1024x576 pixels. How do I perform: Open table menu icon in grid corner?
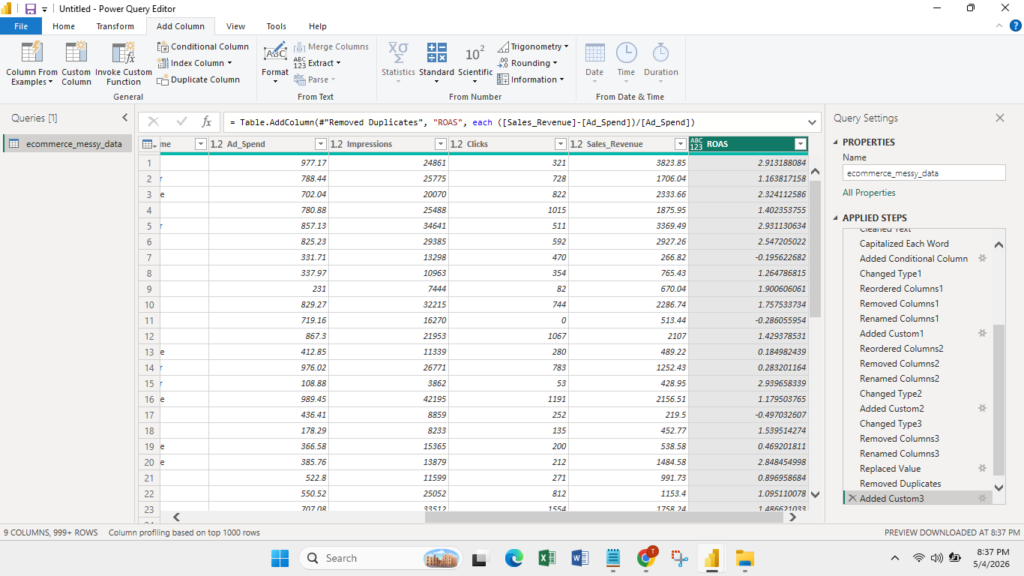tap(149, 144)
